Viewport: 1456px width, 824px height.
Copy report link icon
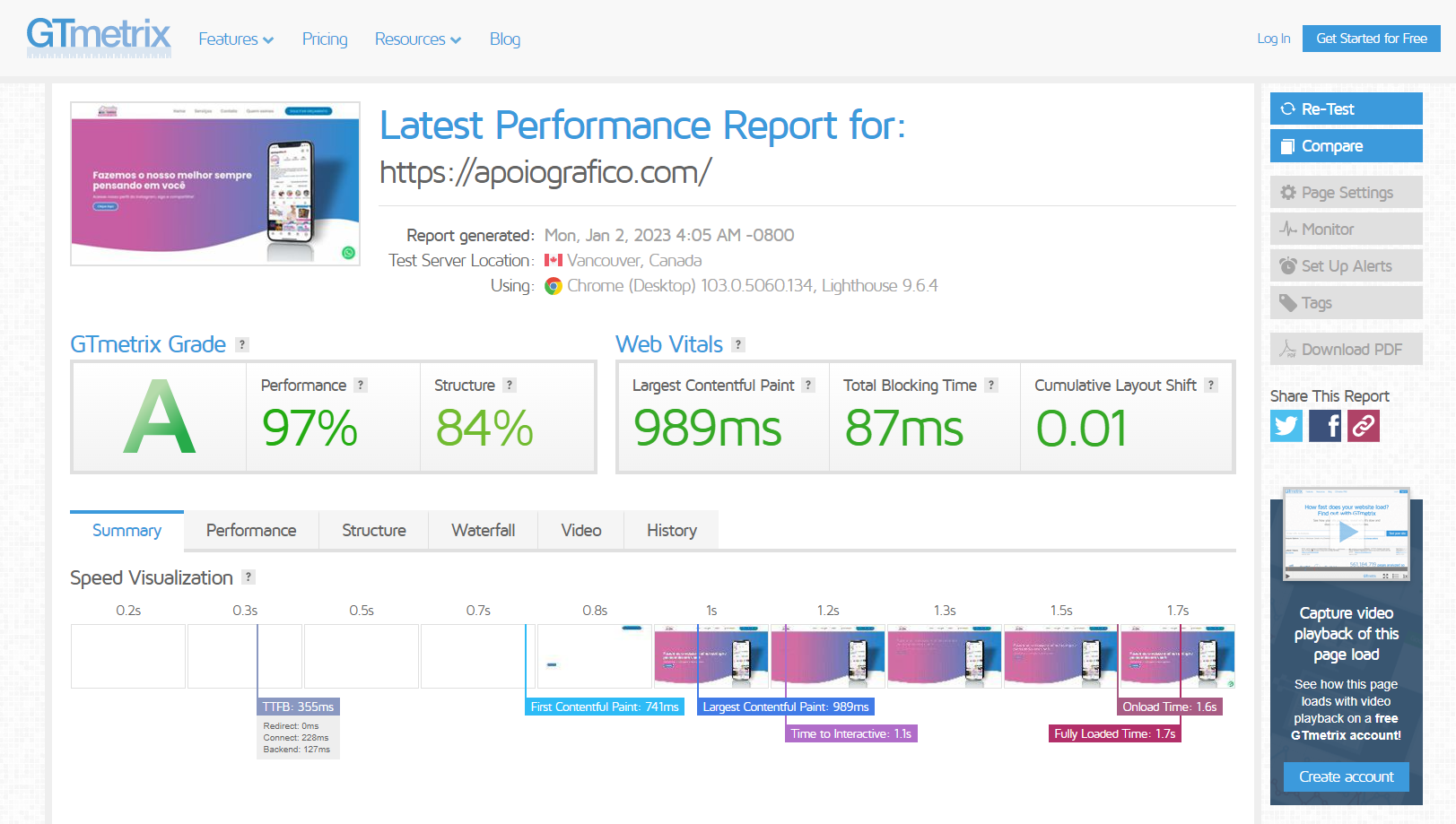1364,426
